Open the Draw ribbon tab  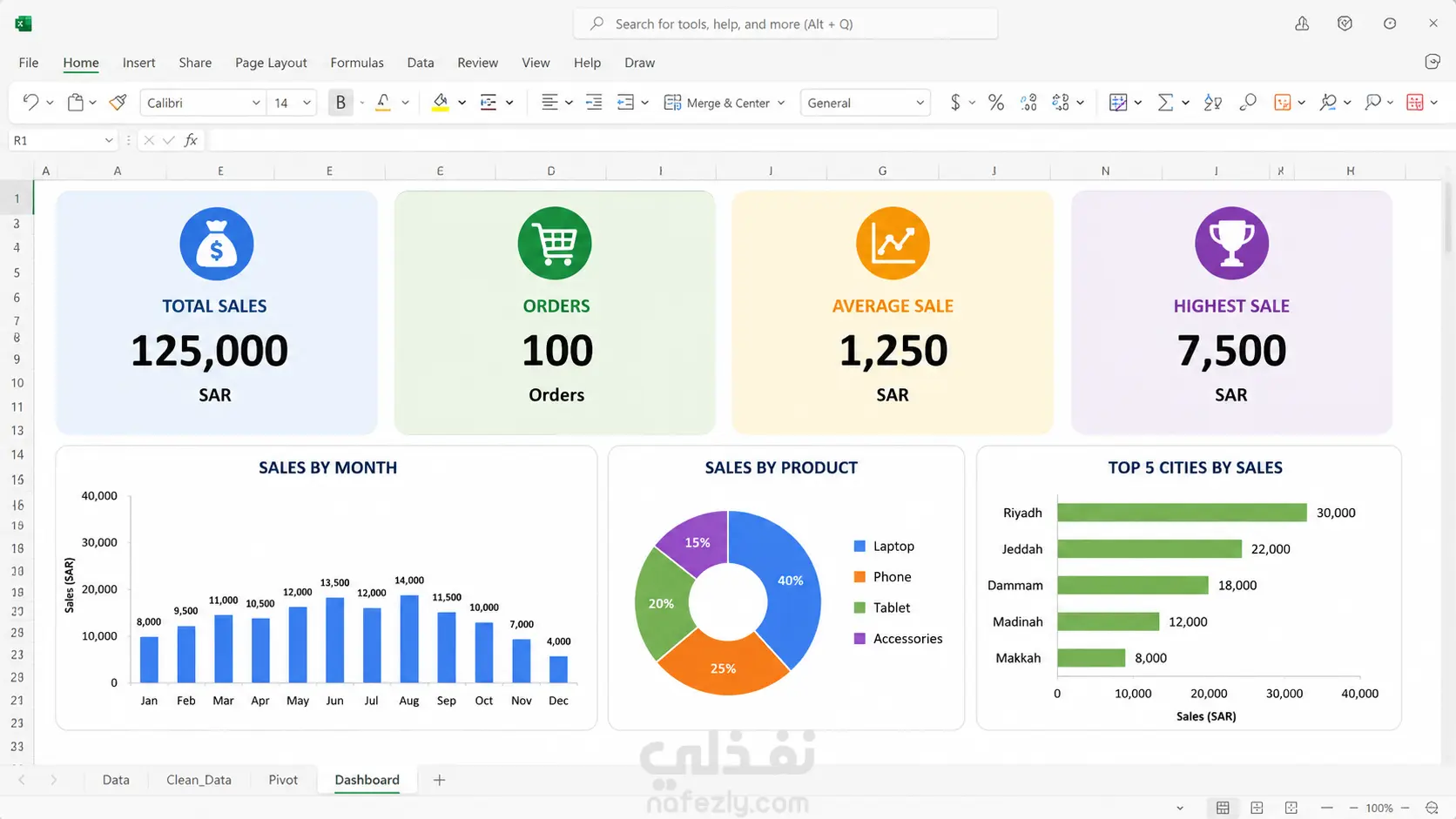[639, 63]
